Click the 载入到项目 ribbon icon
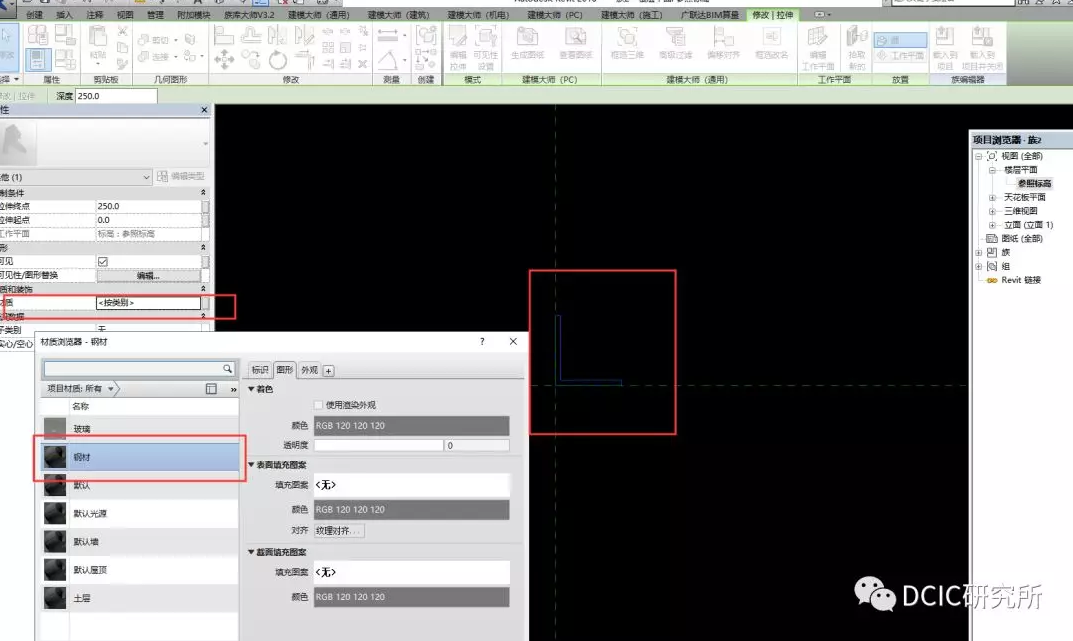 click(x=944, y=44)
